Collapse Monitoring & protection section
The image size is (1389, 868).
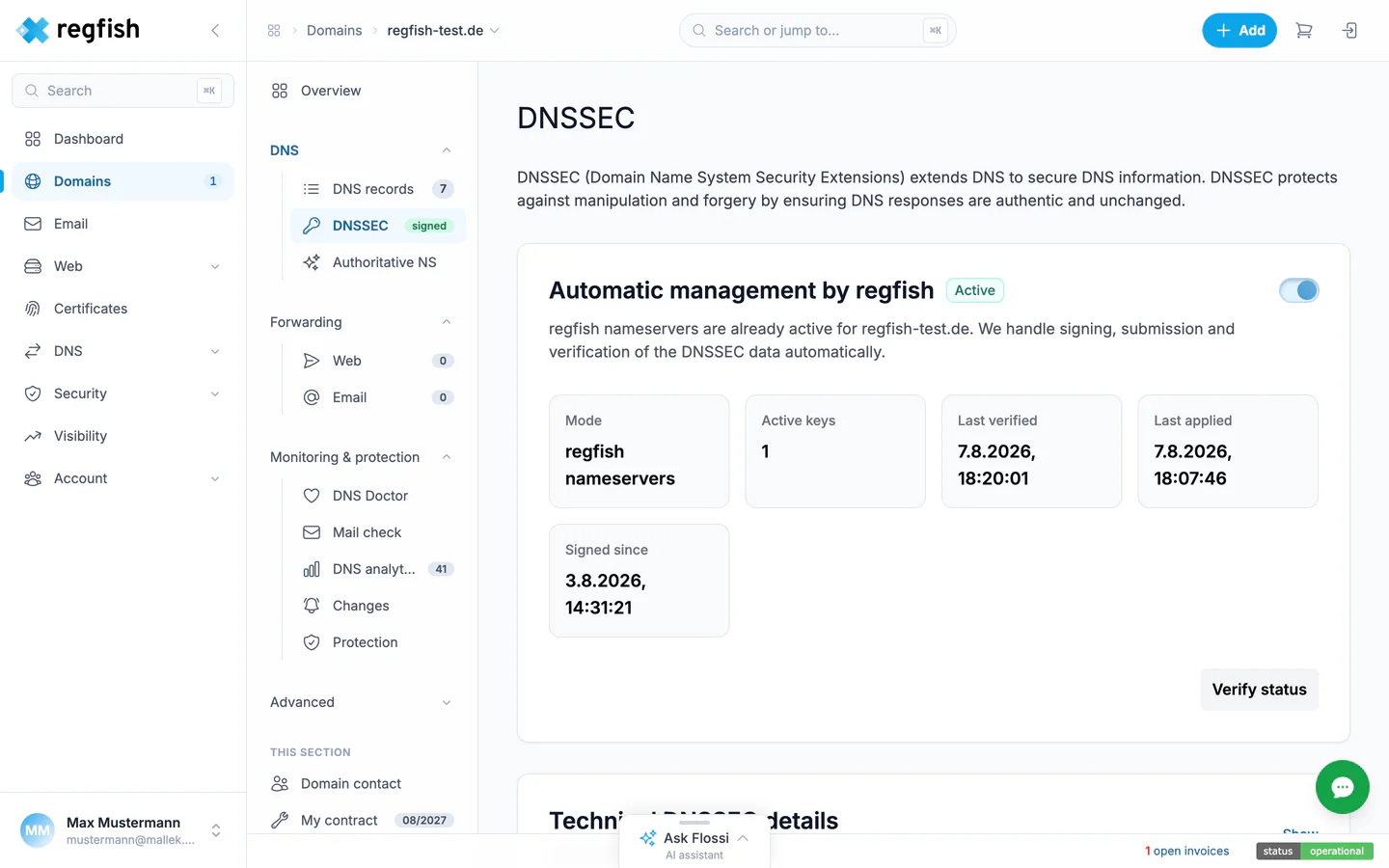click(447, 457)
